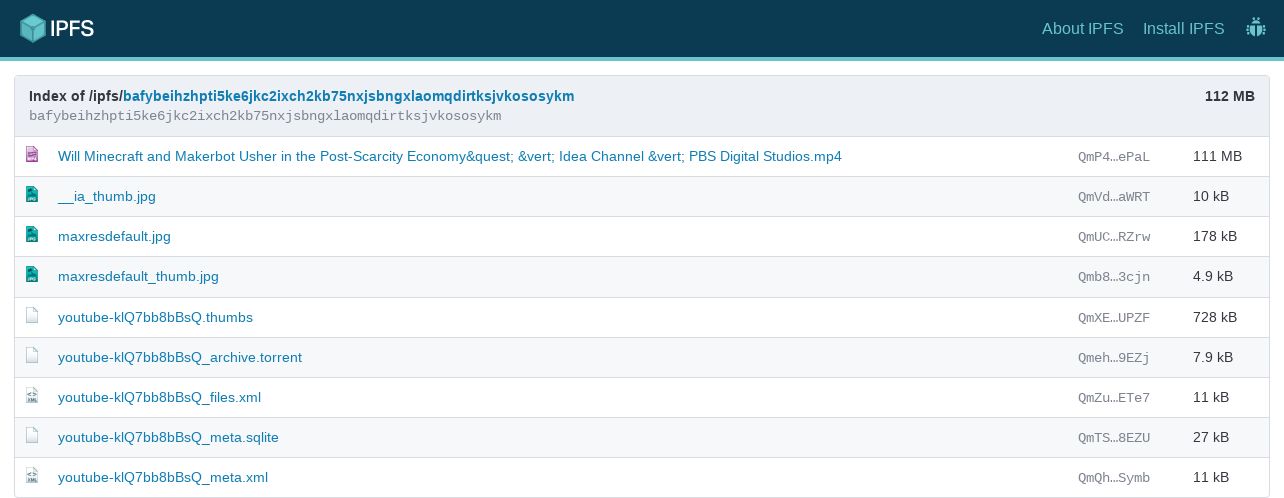This screenshot has height=498, width=1284.
Task: Click the QmP4...ePaL hash link
Action: coord(1114,157)
